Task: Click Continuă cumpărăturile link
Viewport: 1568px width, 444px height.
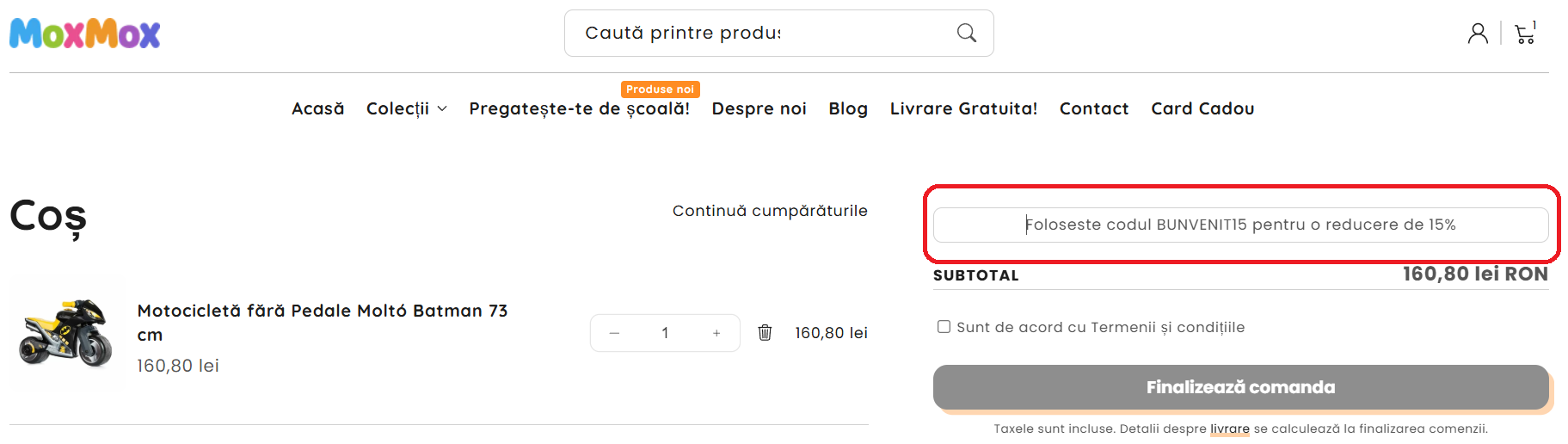Action: click(770, 211)
